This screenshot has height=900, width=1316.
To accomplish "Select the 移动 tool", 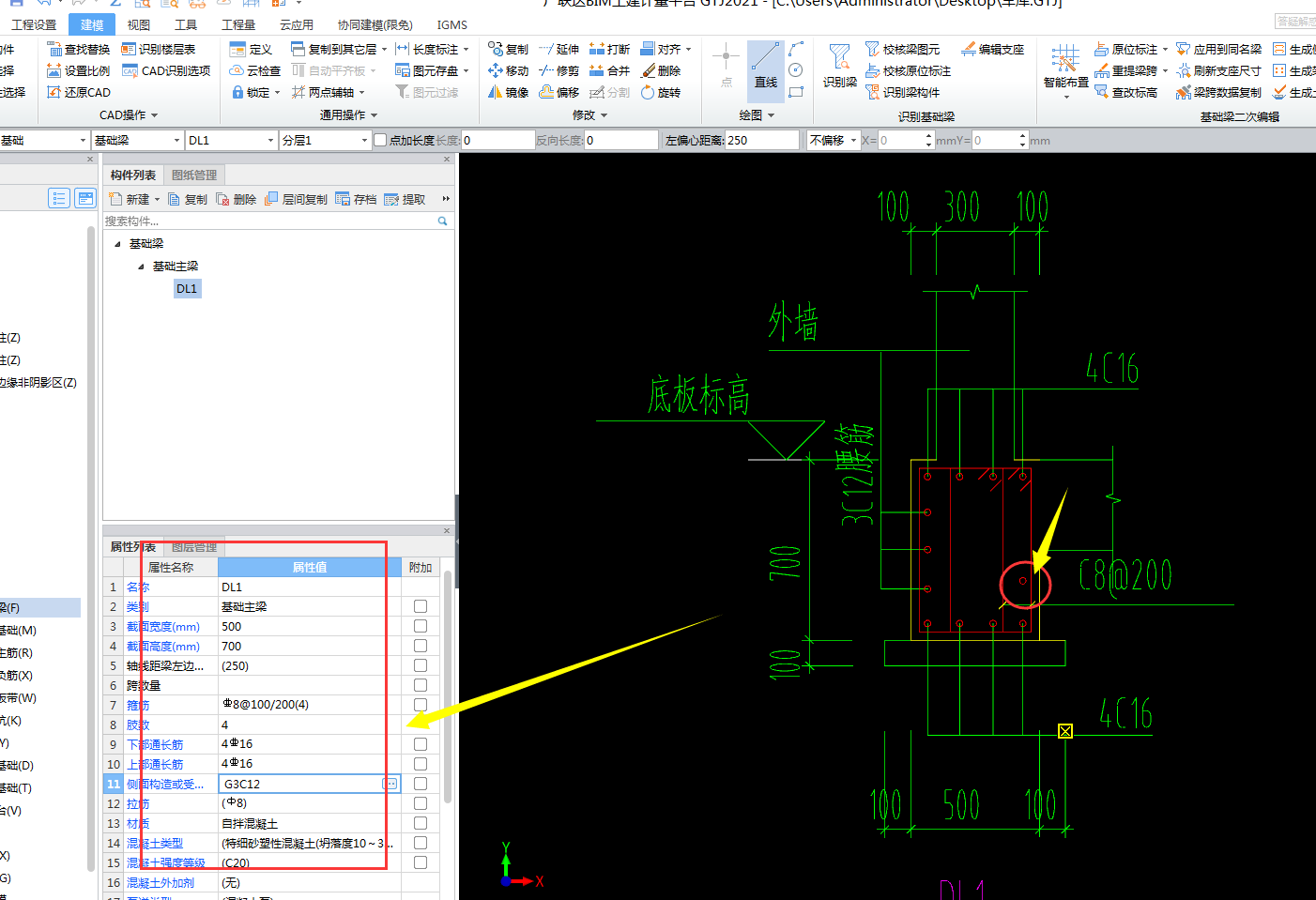I will click(x=508, y=70).
